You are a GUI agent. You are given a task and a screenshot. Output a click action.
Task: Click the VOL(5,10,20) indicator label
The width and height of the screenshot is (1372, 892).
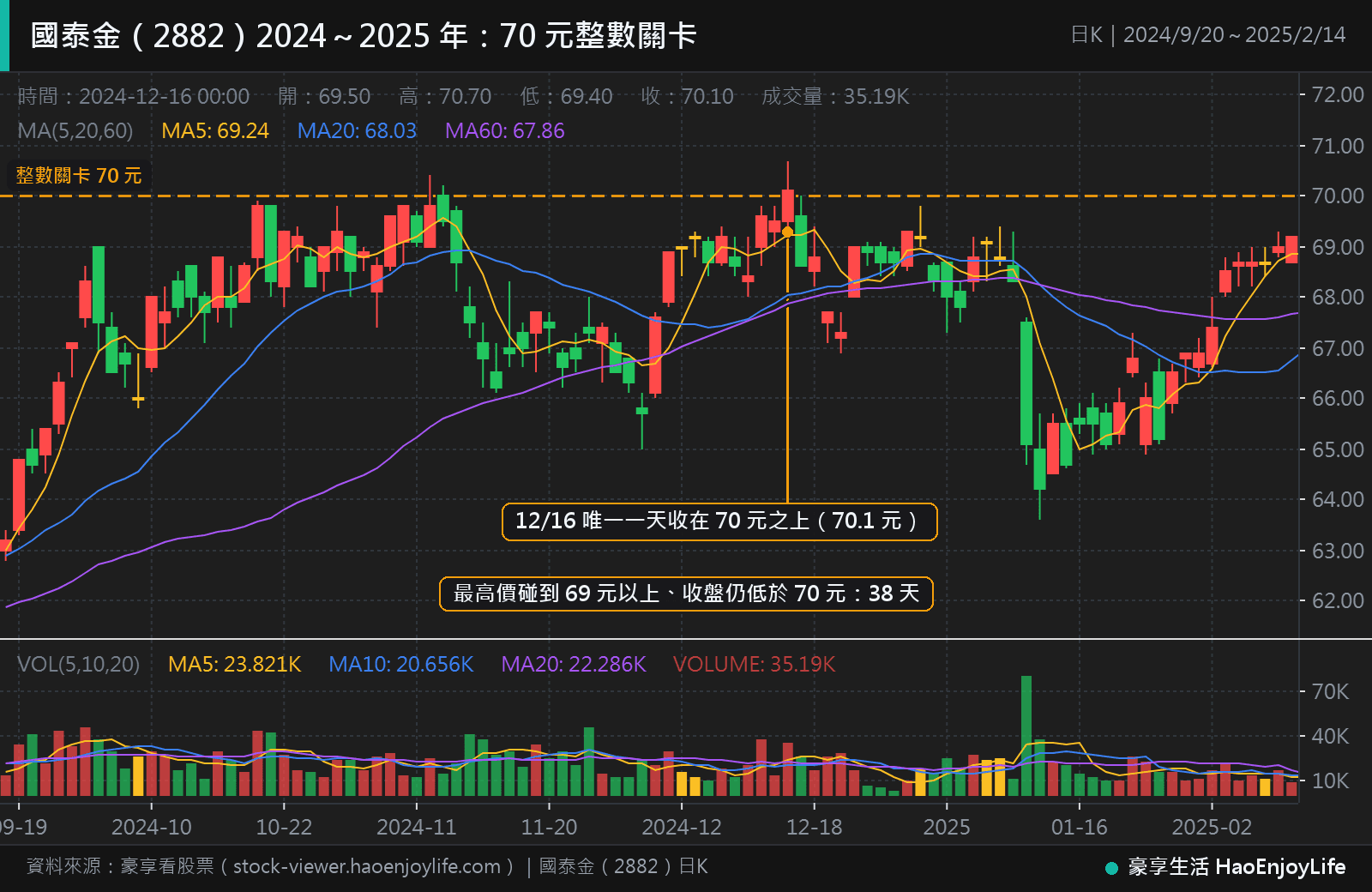click(x=78, y=665)
